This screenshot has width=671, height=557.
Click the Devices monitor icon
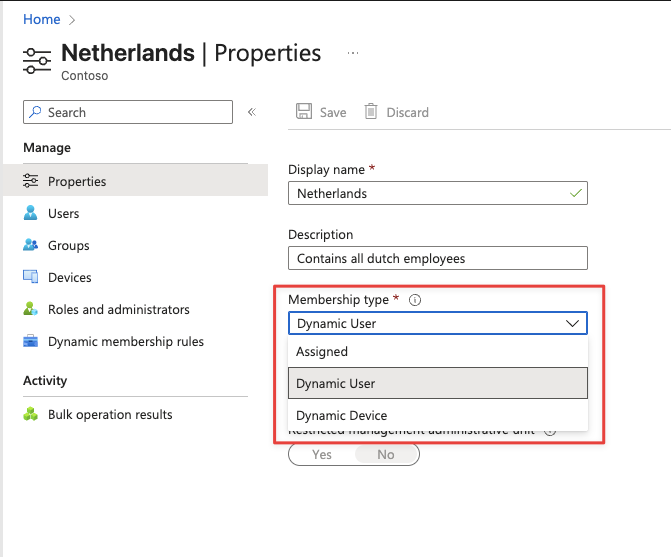[31, 277]
